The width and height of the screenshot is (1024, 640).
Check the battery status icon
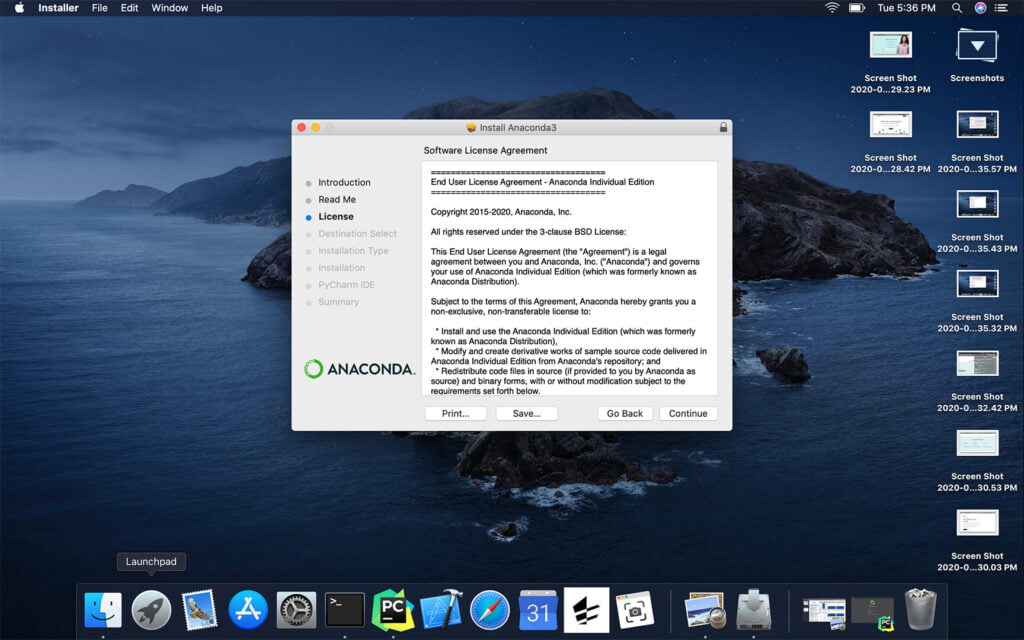[x=856, y=8]
